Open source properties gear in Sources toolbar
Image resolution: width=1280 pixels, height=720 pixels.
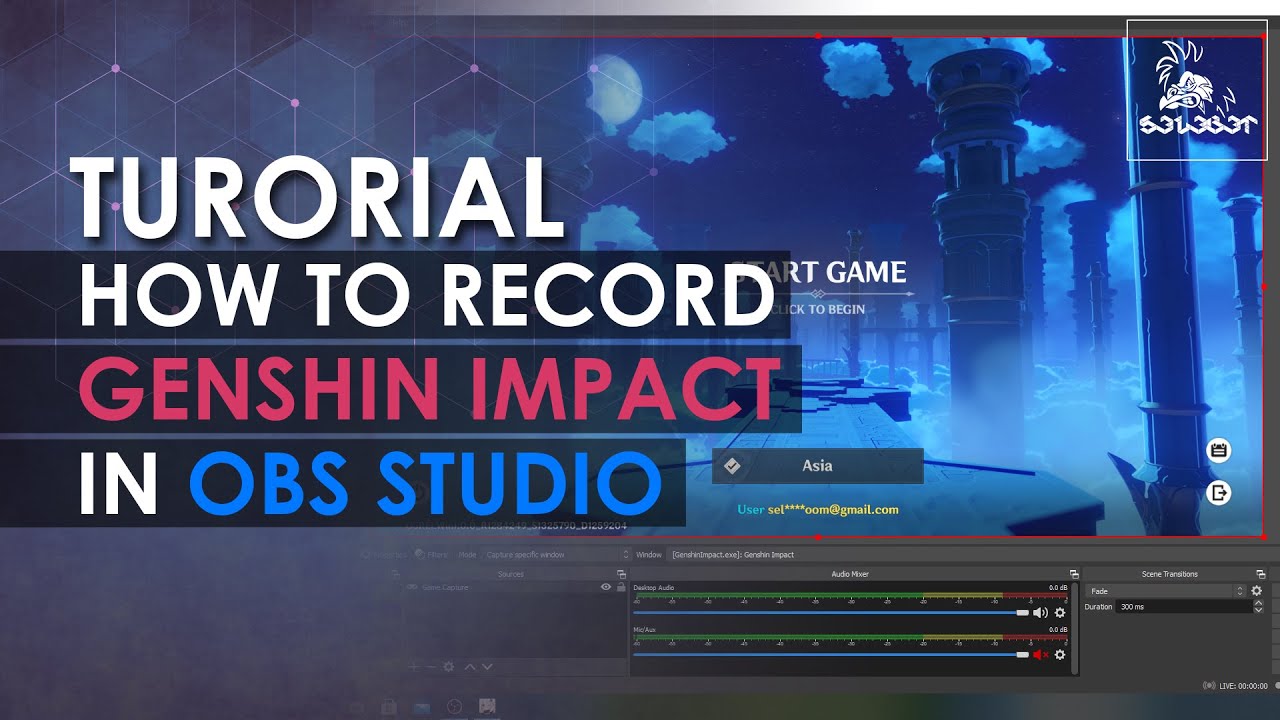tap(449, 666)
